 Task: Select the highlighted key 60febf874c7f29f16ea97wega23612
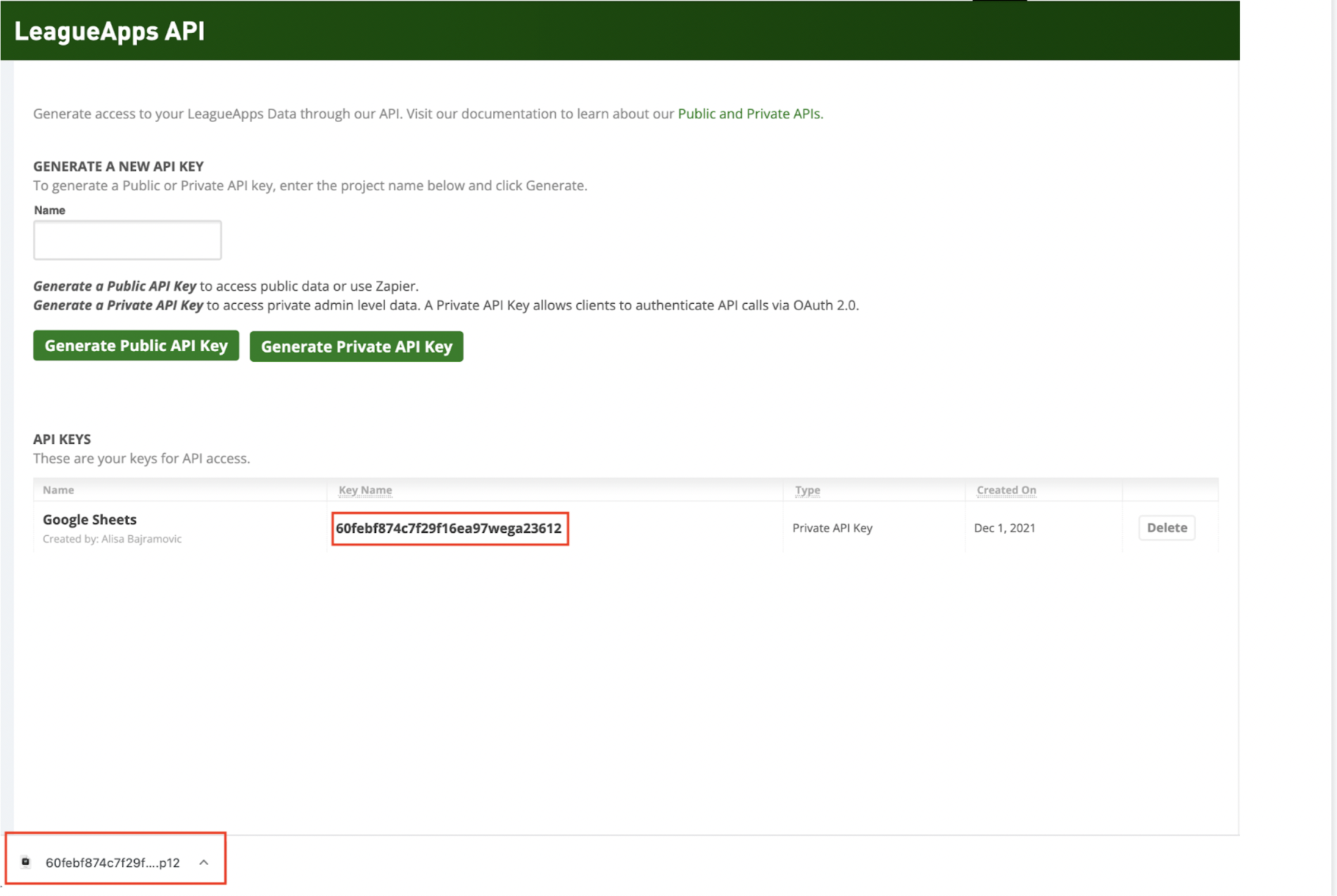[x=449, y=528]
